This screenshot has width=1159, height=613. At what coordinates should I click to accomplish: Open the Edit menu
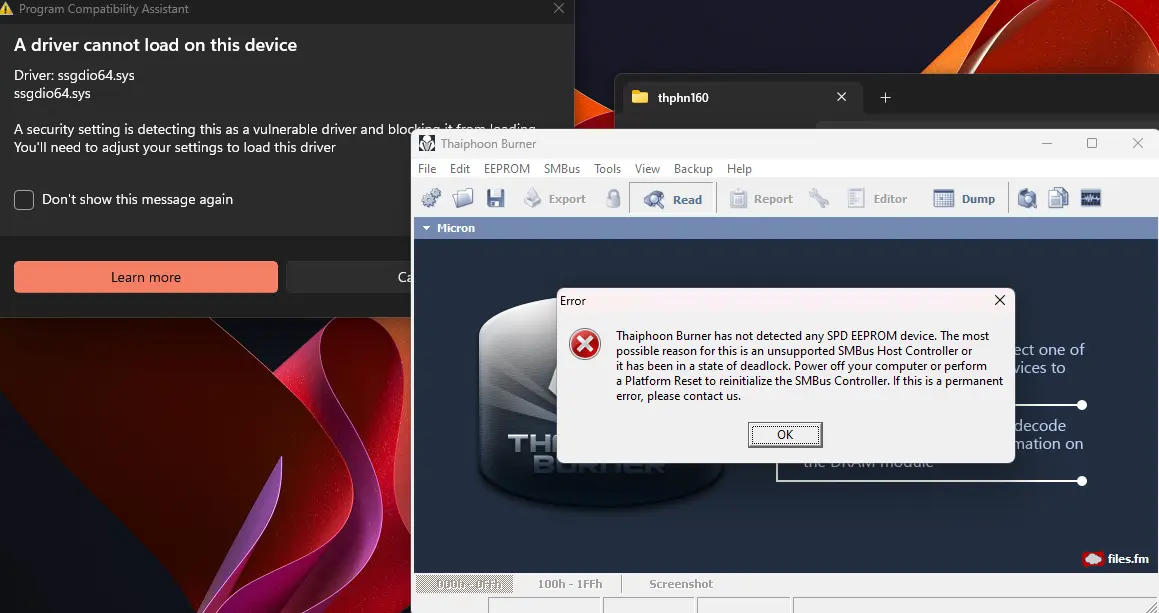pos(460,169)
